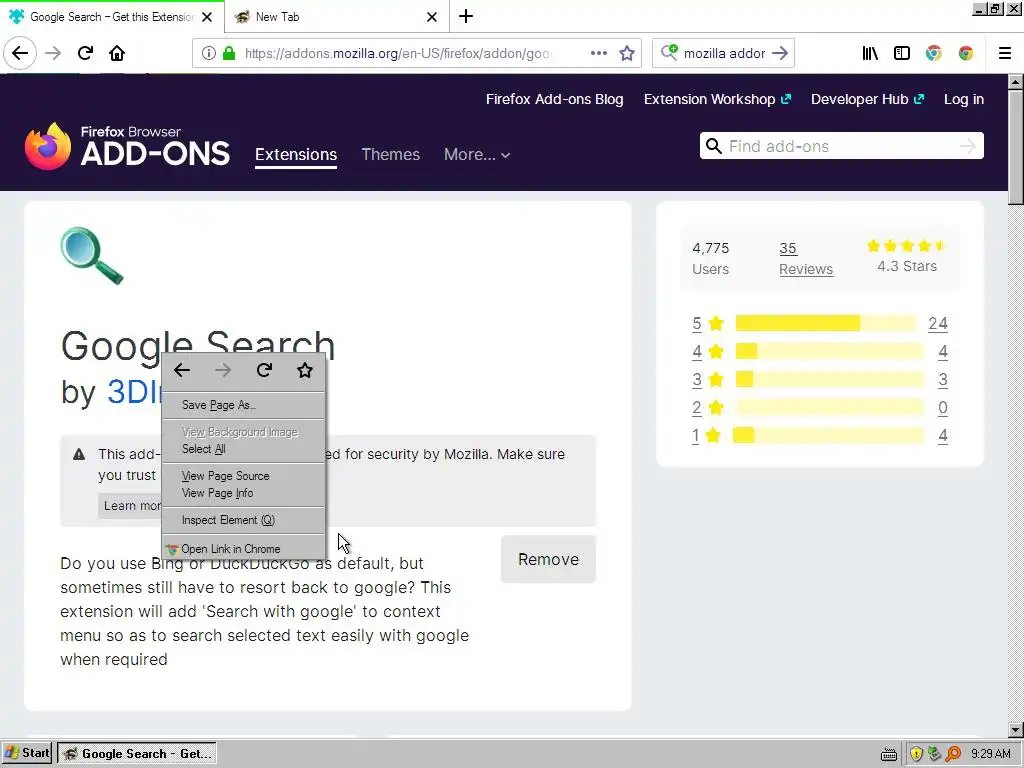Submit the search bar go arrow
Image resolution: width=1024 pixels, height=768 pixels.
coord(780,53)
